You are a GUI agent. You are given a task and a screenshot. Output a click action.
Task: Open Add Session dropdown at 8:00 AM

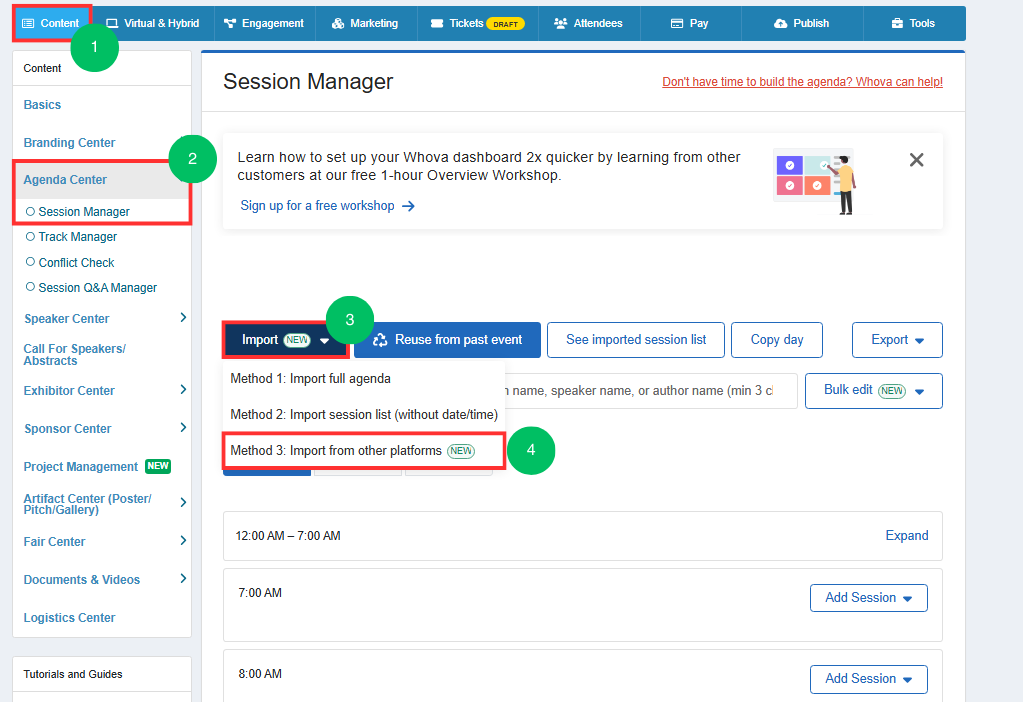(x=869, y=679)
